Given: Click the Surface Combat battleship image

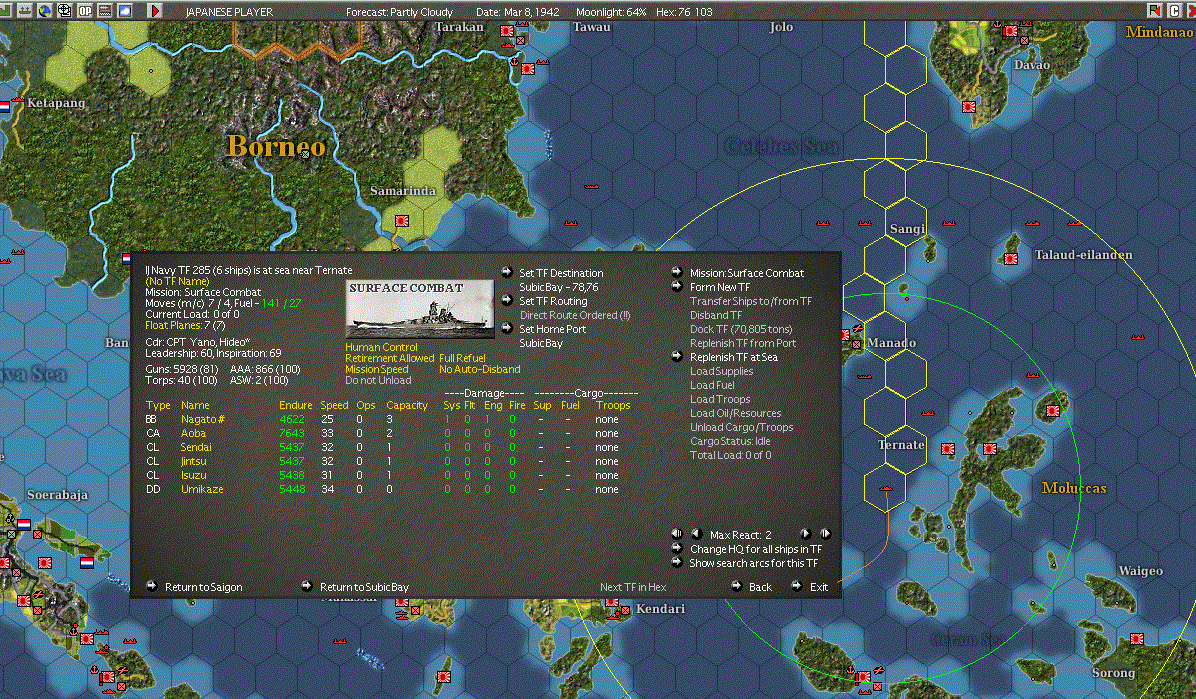Looking at the screenshot, I should (x=420, y=308).
